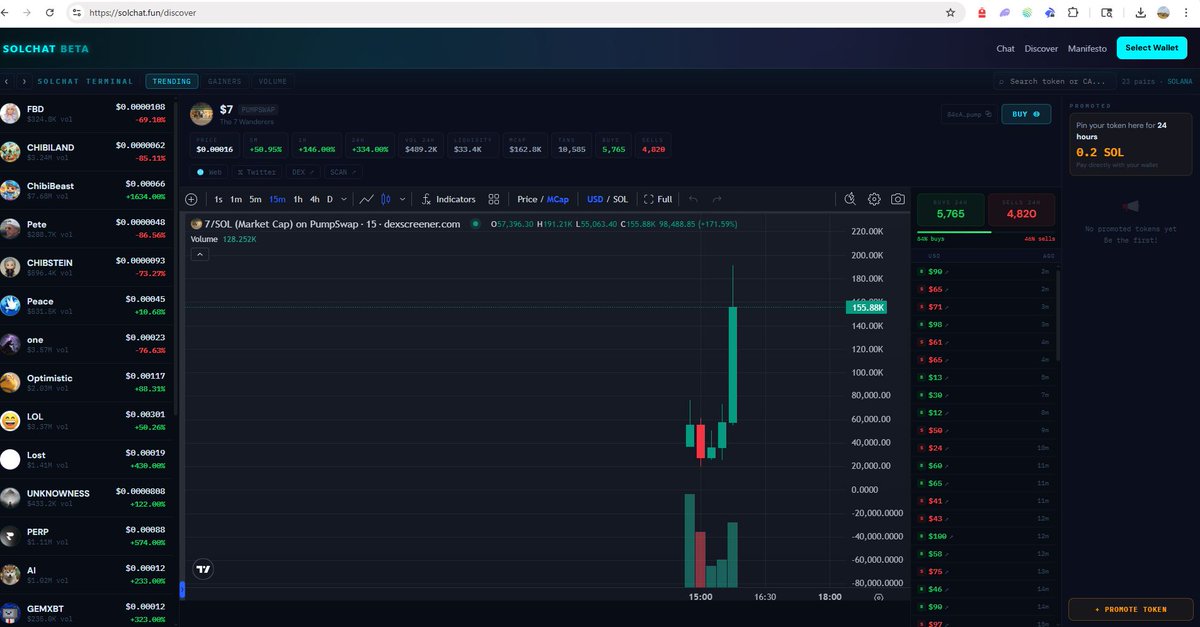Screen dimensions: 1200x627
Task: Switch chart currency to USD
Action: [x=596, y=199]
